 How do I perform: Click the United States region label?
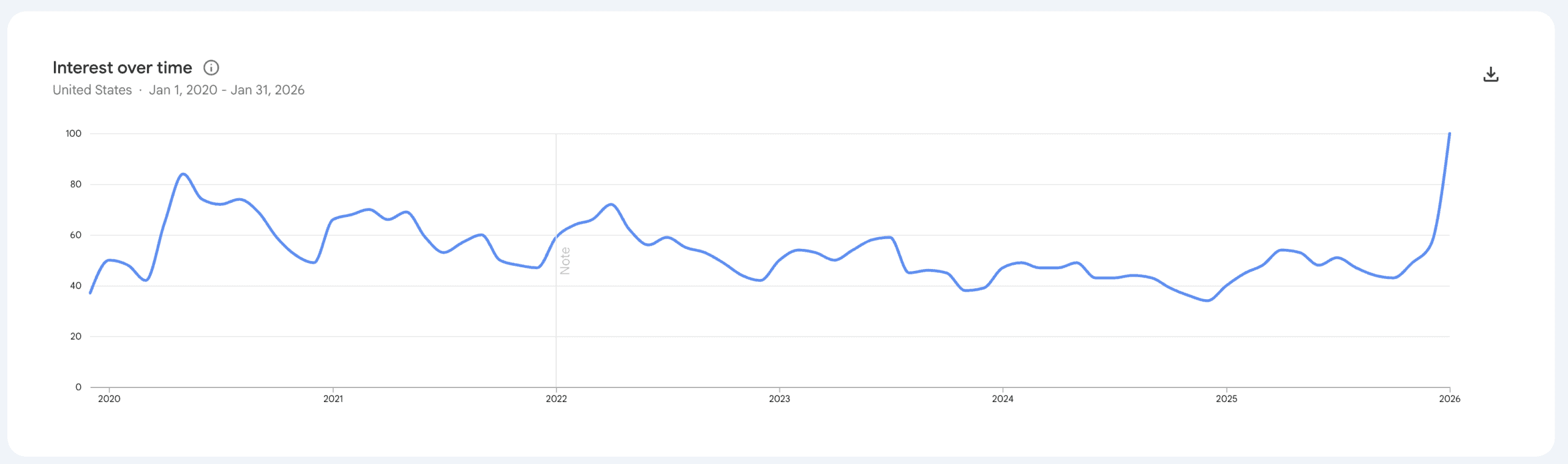pyautogui.click(x=92, y=90)
